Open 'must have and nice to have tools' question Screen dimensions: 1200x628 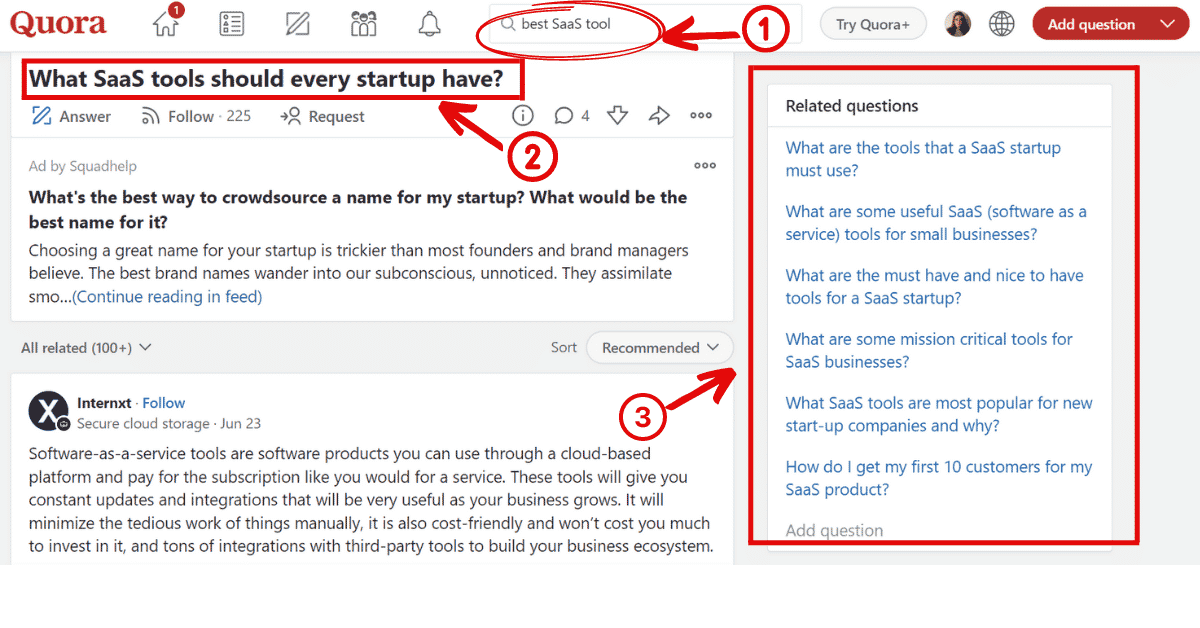[934, 287]
